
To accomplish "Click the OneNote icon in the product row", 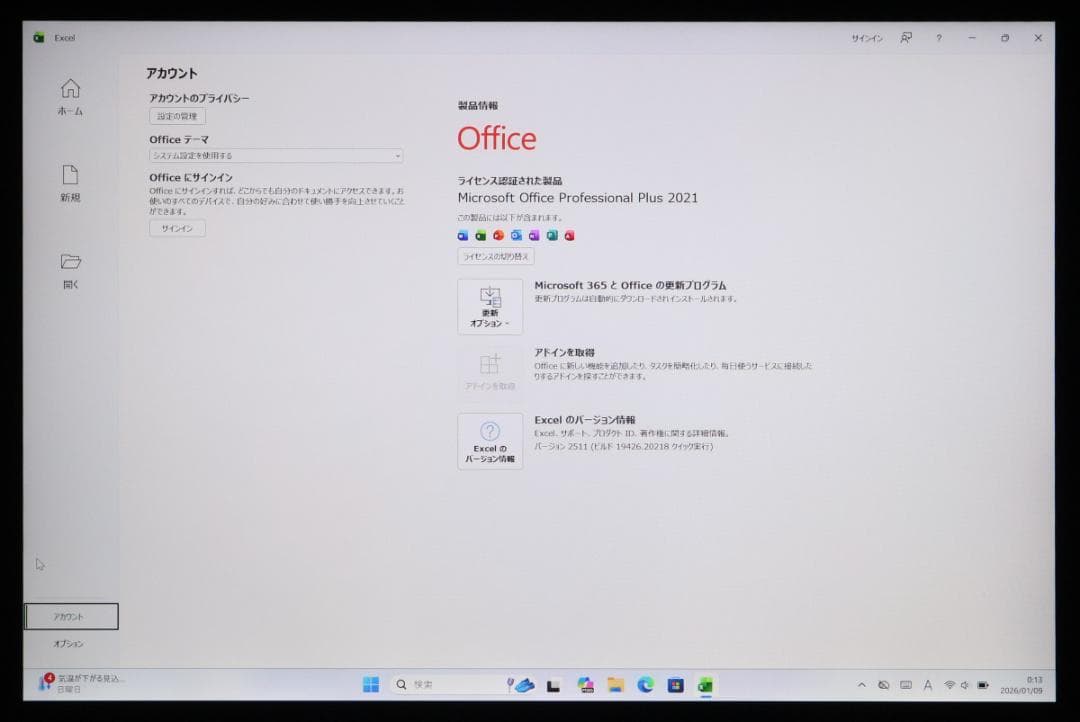I will (x=533, y=235).
